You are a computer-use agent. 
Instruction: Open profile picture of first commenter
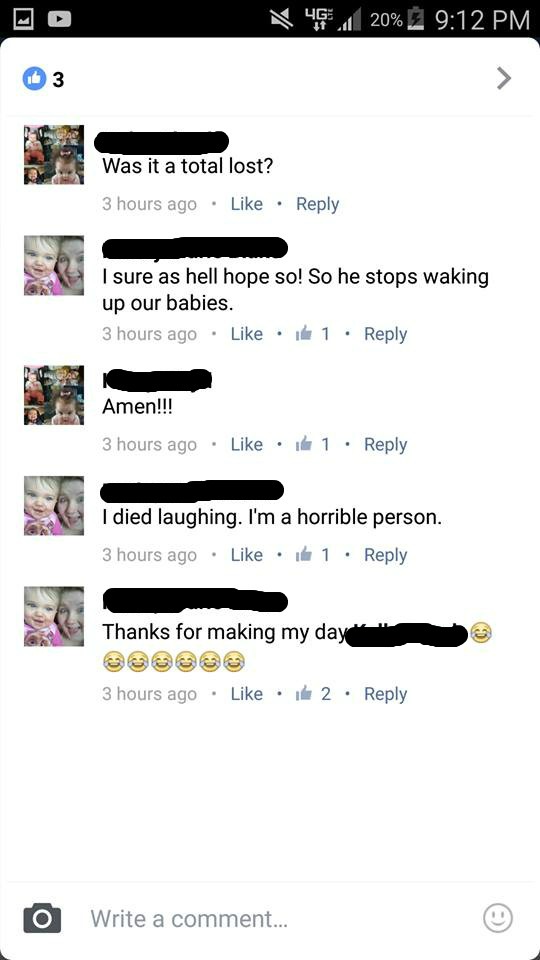54,155
